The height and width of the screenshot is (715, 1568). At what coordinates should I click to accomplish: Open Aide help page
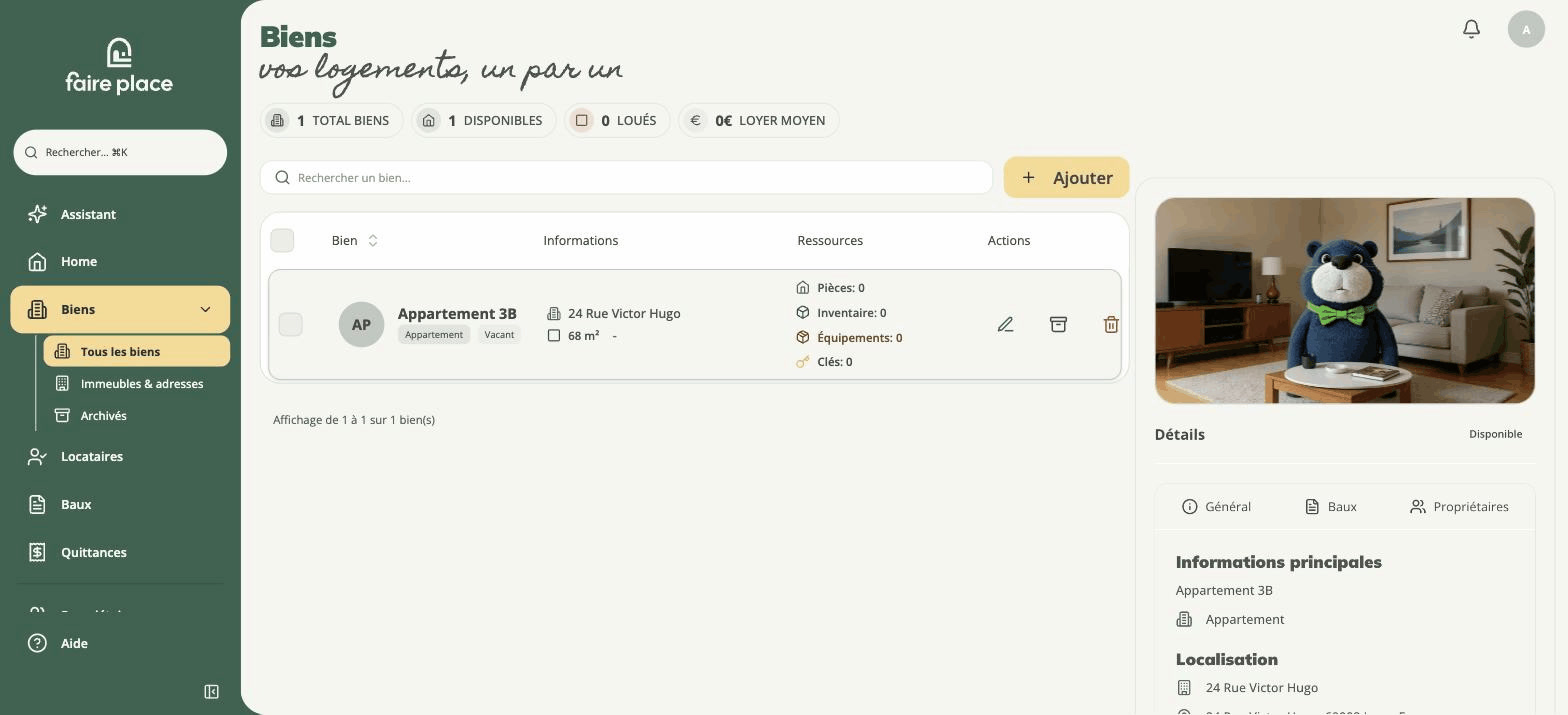(x=120, y=643)
